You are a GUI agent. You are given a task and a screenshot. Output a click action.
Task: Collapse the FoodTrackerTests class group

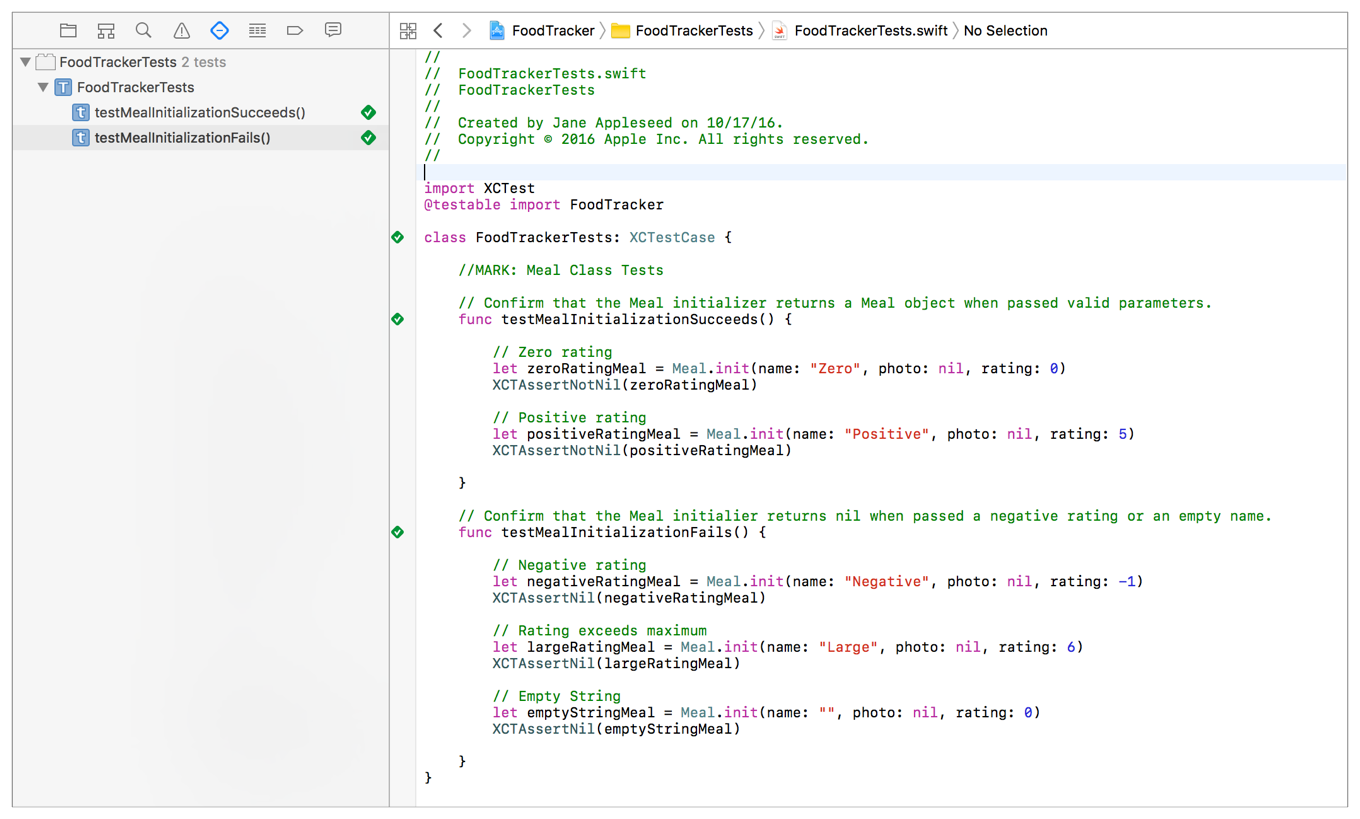point(43,87)
